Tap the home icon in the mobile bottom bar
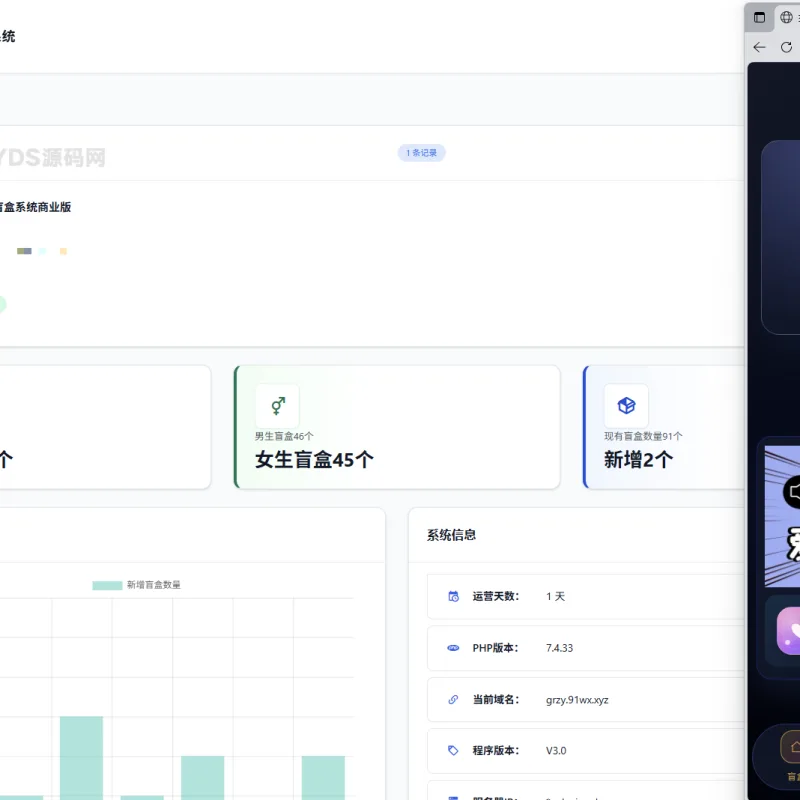This screenshot has width=800, height=800. click(x=792, y=747)
